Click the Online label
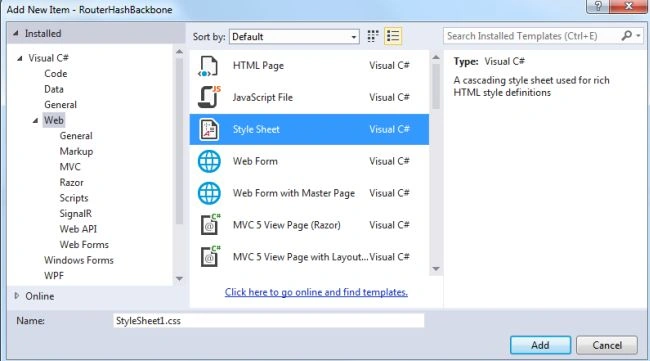The height and width of the screenshot is (361, 650). [40, 296]
